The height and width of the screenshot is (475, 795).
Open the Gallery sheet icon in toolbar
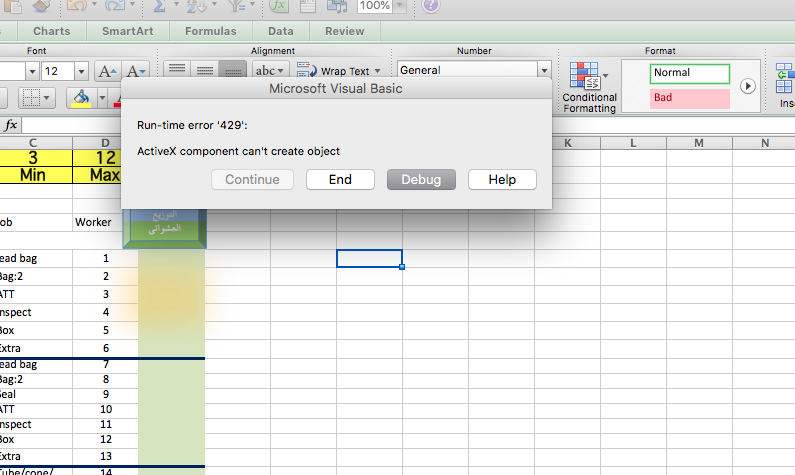(308, 5)
